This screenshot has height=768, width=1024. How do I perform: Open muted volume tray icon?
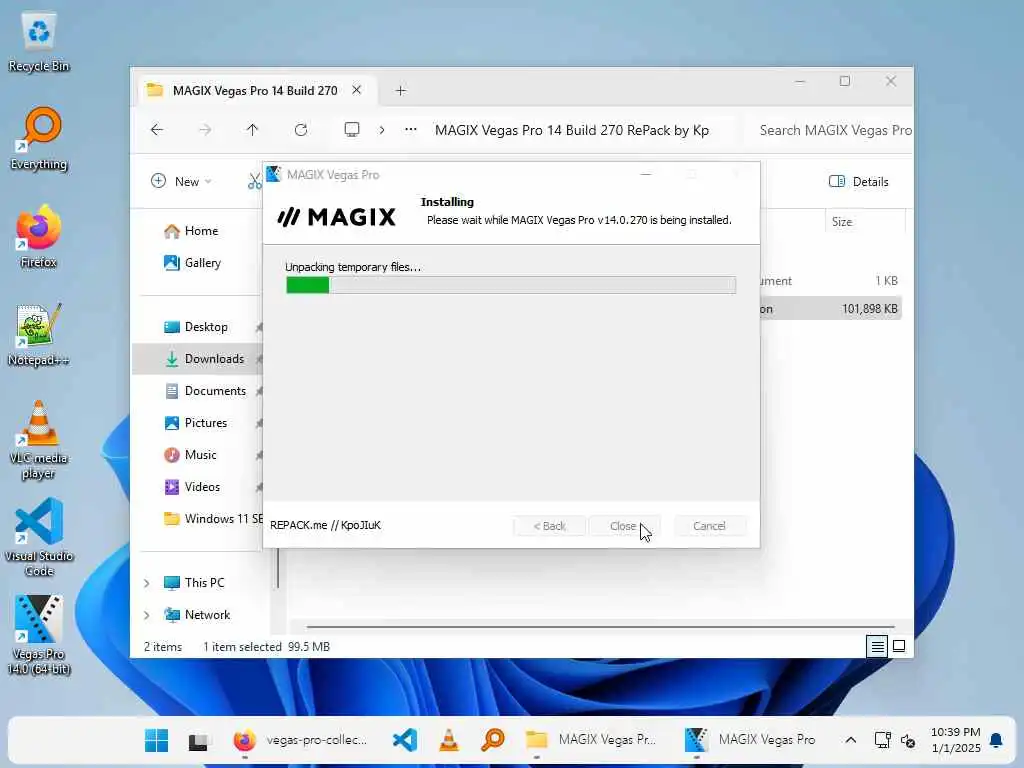(908, 741)
